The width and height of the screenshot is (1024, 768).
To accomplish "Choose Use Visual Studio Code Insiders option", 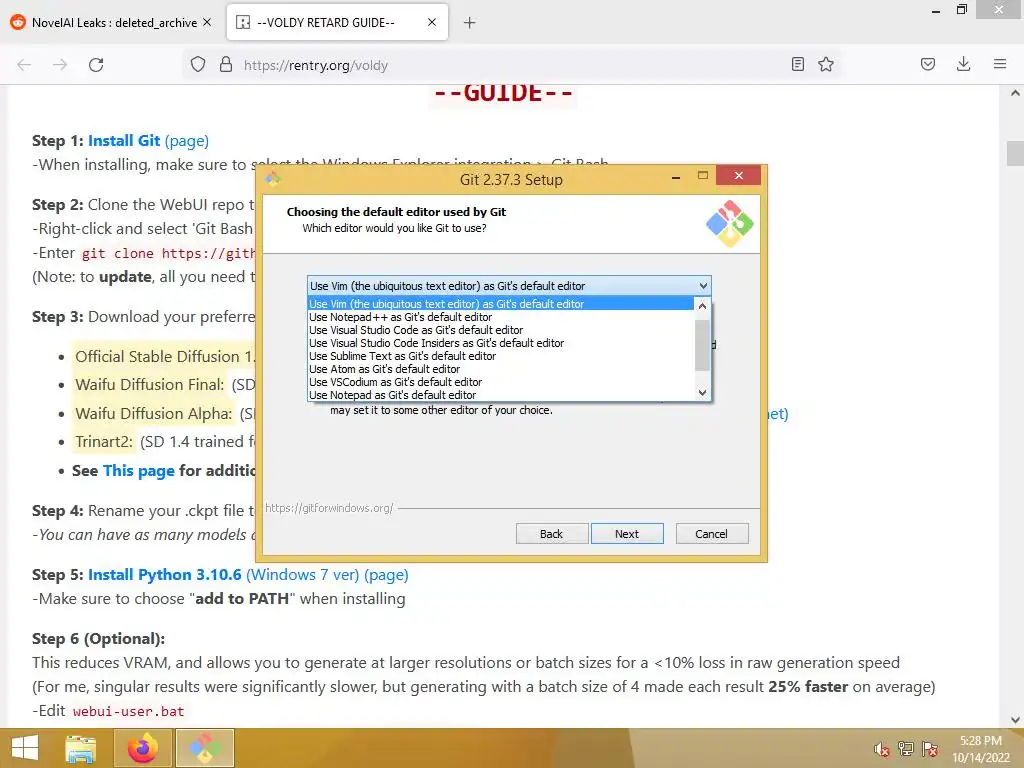I will [500, 343].
